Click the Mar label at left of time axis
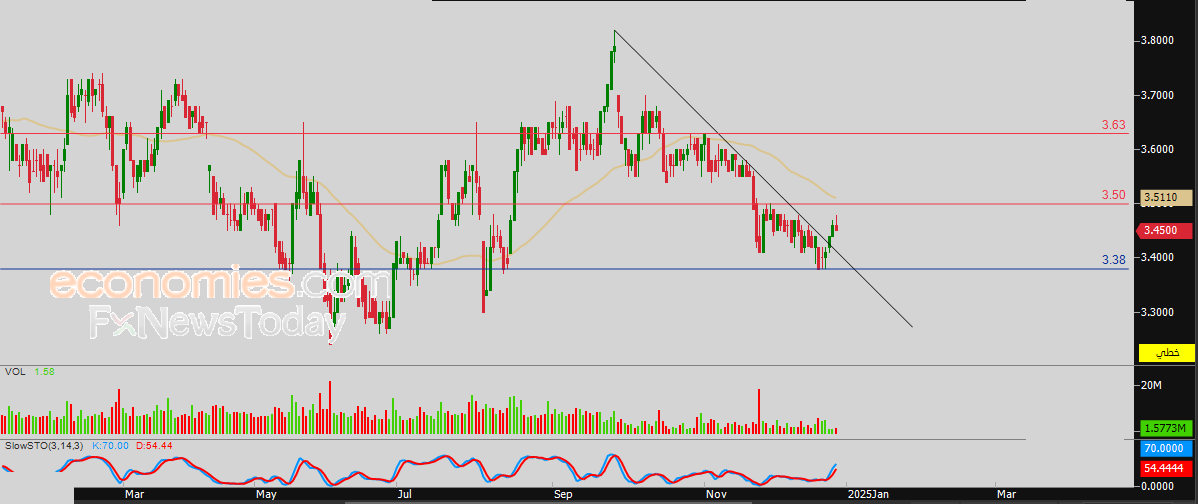This screenshot has height=504, width=1198. [x=134, y=495]
